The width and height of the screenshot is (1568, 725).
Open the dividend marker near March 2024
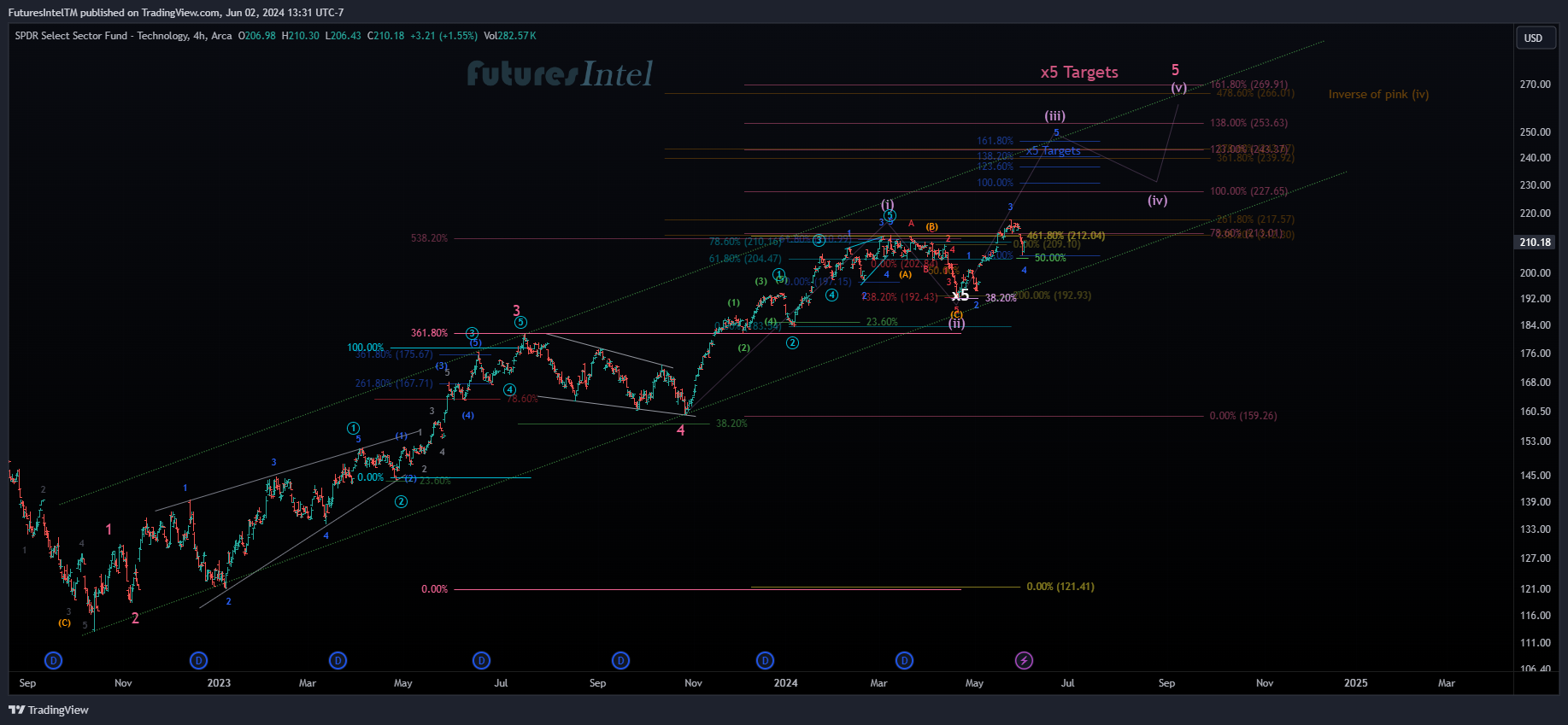tap(904, 660)
